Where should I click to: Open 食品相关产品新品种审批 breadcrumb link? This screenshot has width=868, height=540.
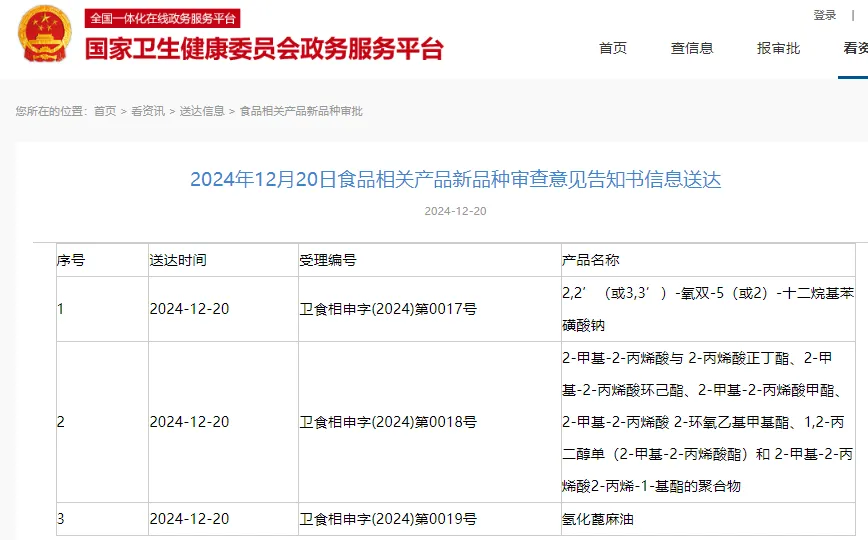[x=301, y=111]
